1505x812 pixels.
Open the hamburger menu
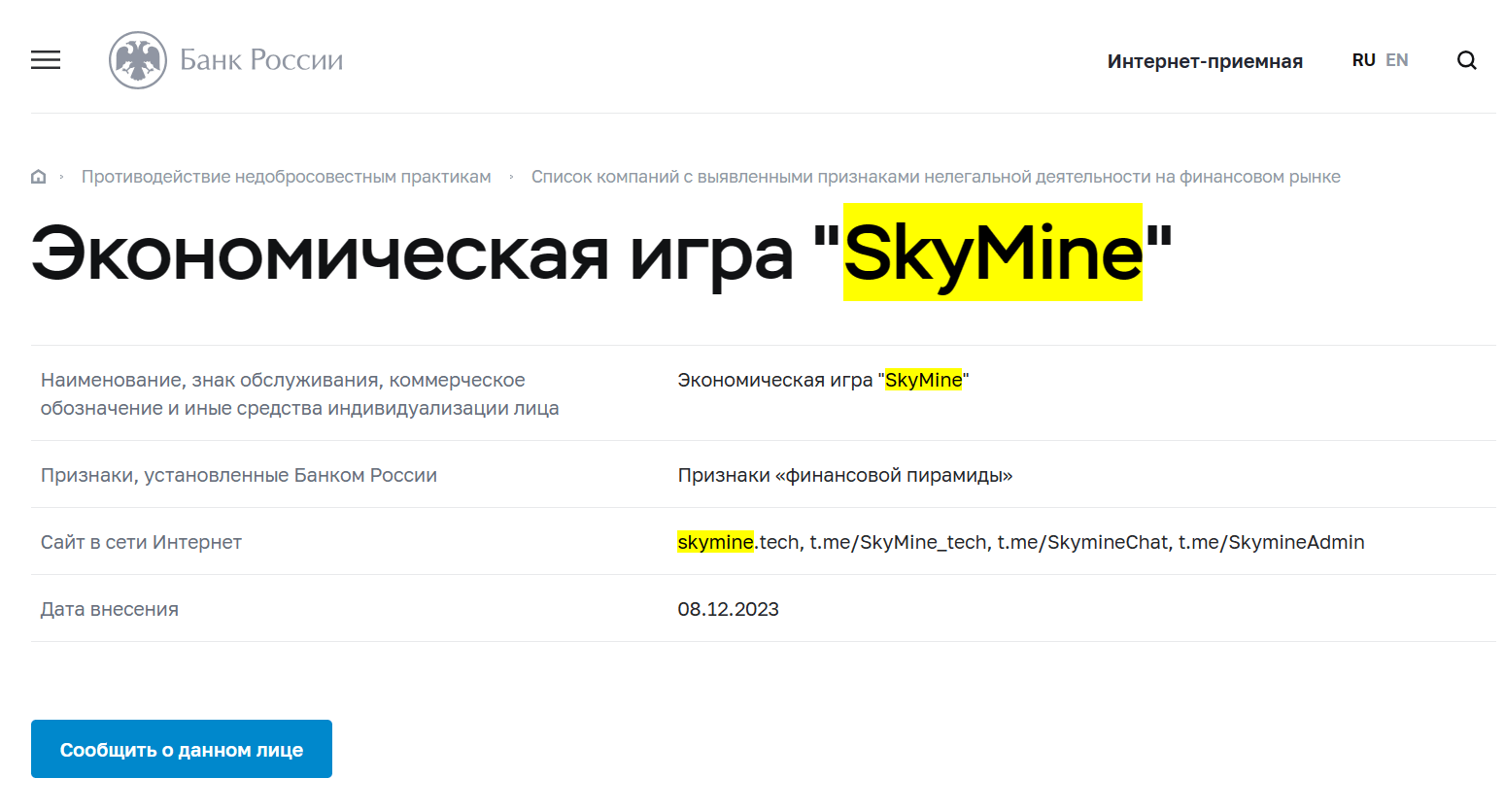coord(46,60)
